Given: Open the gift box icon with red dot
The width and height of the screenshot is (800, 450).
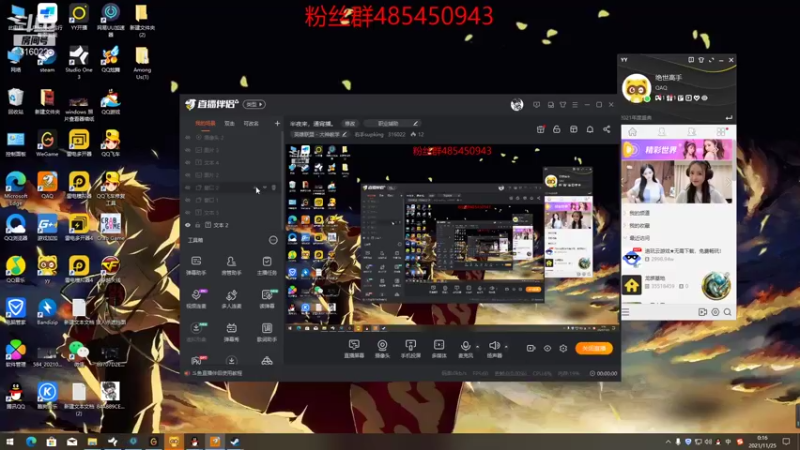Looking at the screenshot, I should 541,130.
